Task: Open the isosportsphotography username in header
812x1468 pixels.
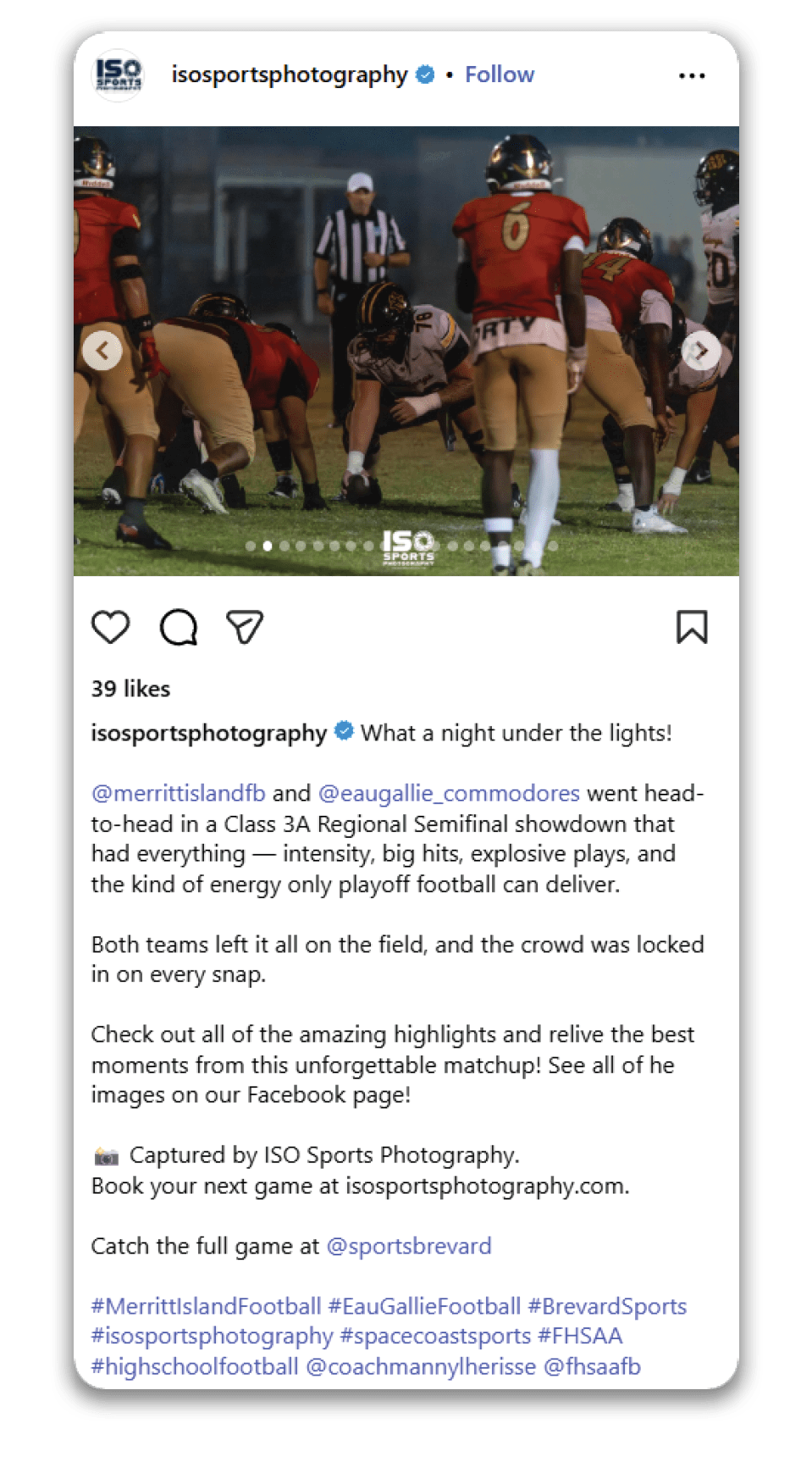Action: (290, 75)
